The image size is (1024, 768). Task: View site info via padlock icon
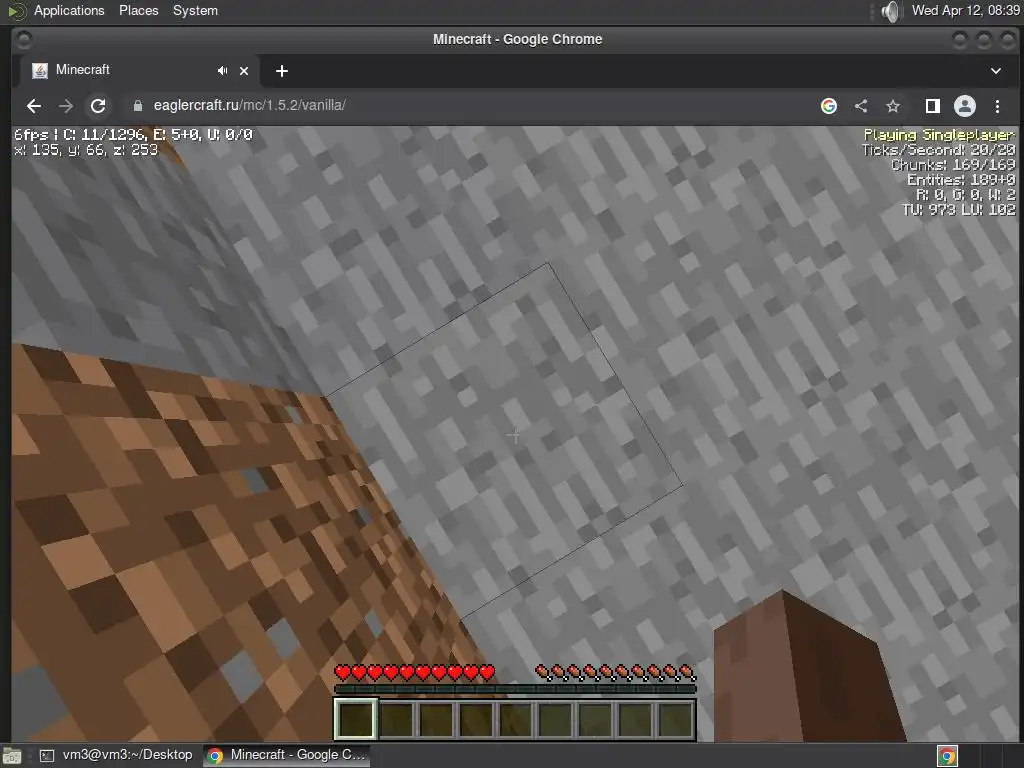pyautogui.click(x=137, y=106)
